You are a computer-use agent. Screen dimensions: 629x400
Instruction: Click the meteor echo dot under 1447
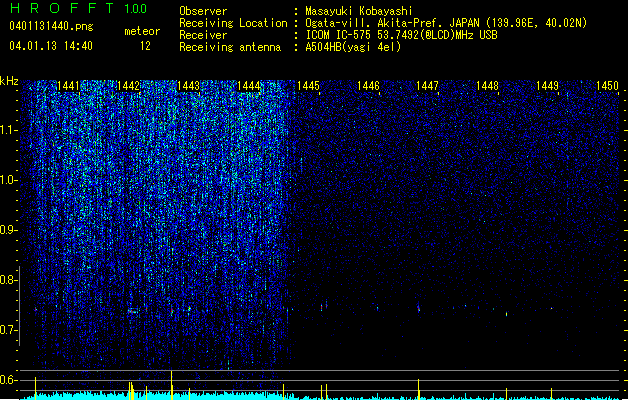pos(419,309)
